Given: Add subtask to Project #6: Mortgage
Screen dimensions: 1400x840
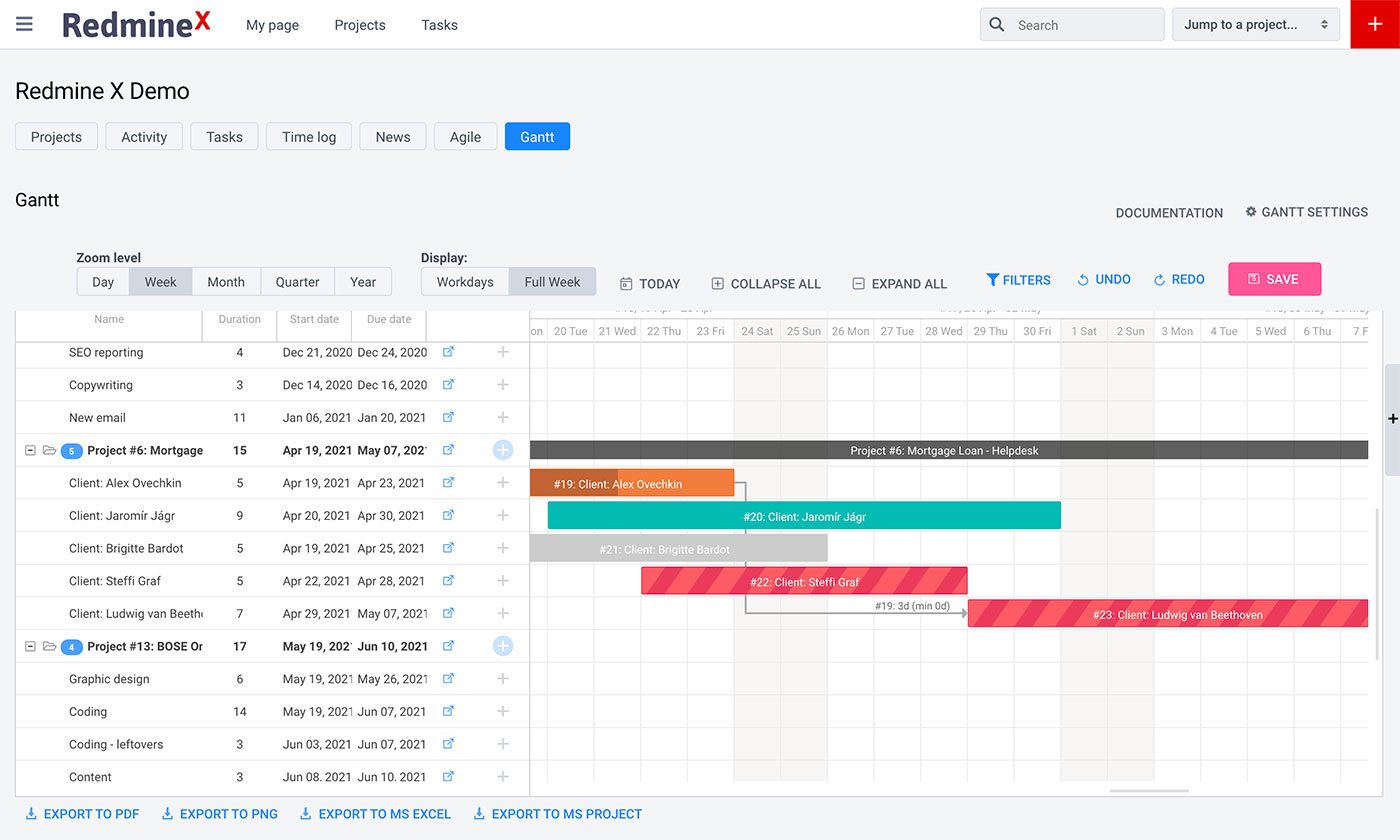Looking at the screenshot, I should (x=503, y=450).
